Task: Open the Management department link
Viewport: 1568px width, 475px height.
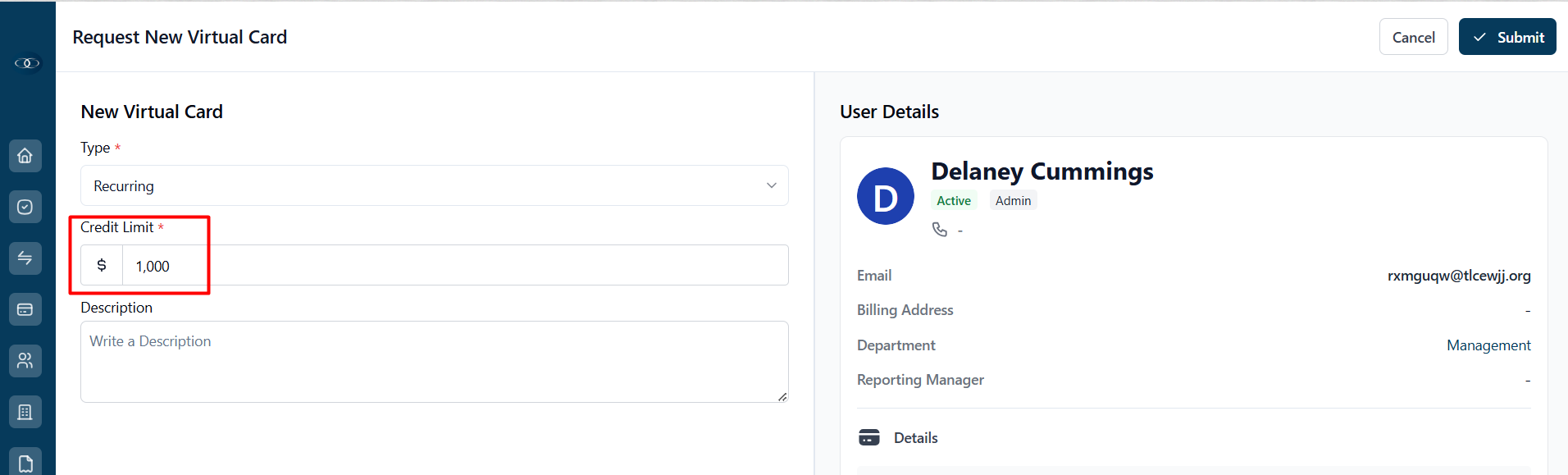Action: coord(1488,345)
